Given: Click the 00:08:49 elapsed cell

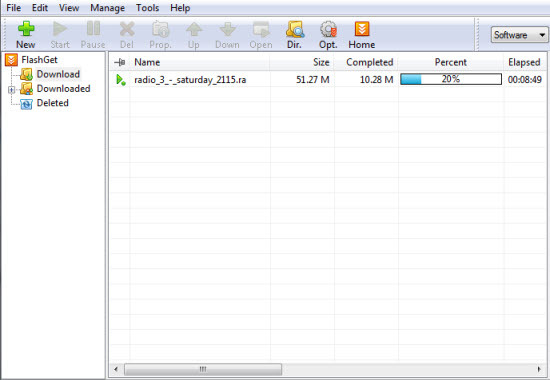Looking at the screenshot, I should pos(525,80).
